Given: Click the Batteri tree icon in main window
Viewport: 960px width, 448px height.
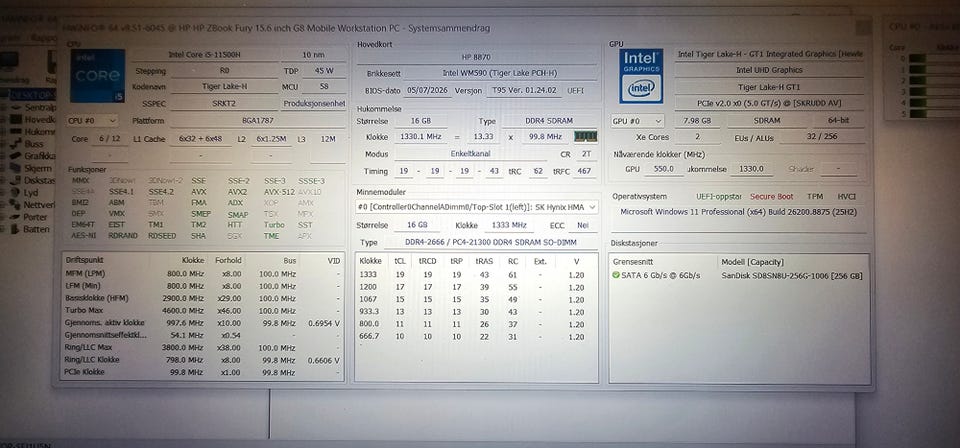Looking at the screenshot, I should click(x=15, y=229).
